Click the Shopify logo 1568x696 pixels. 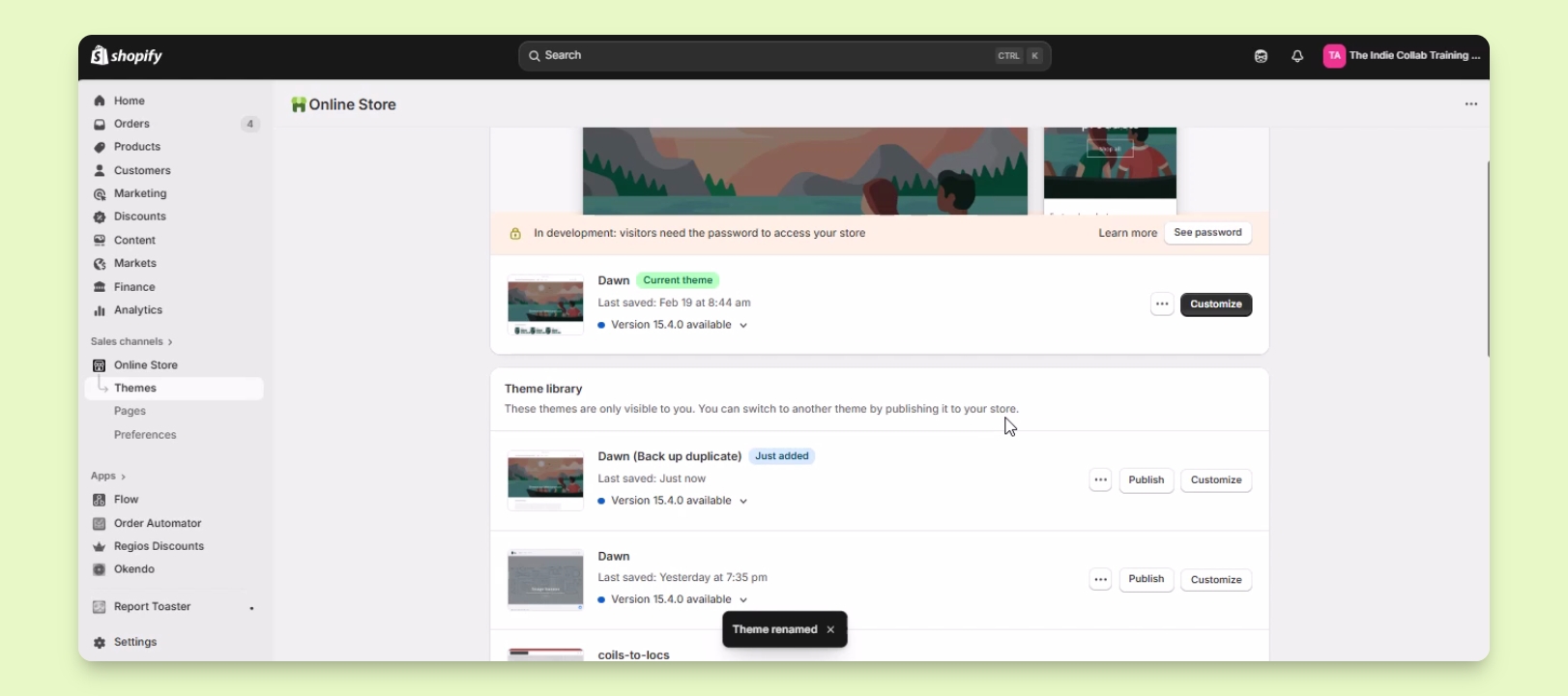click(127, 56)
